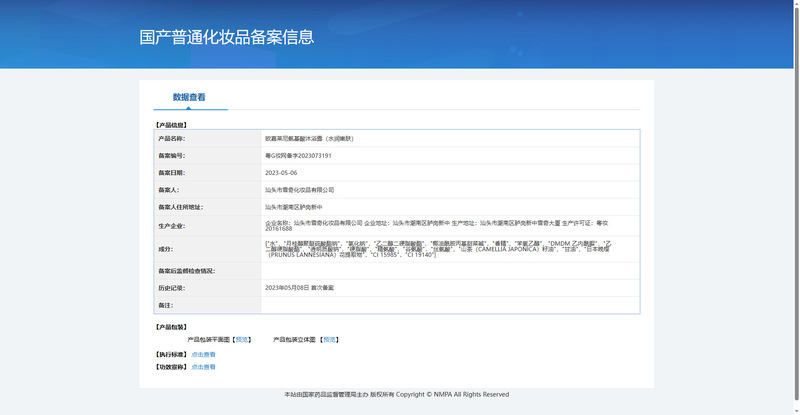This screenshot has width=800, height=415.
Task: Click the 【产品包装】 section heading
Action: pos(171,327)
